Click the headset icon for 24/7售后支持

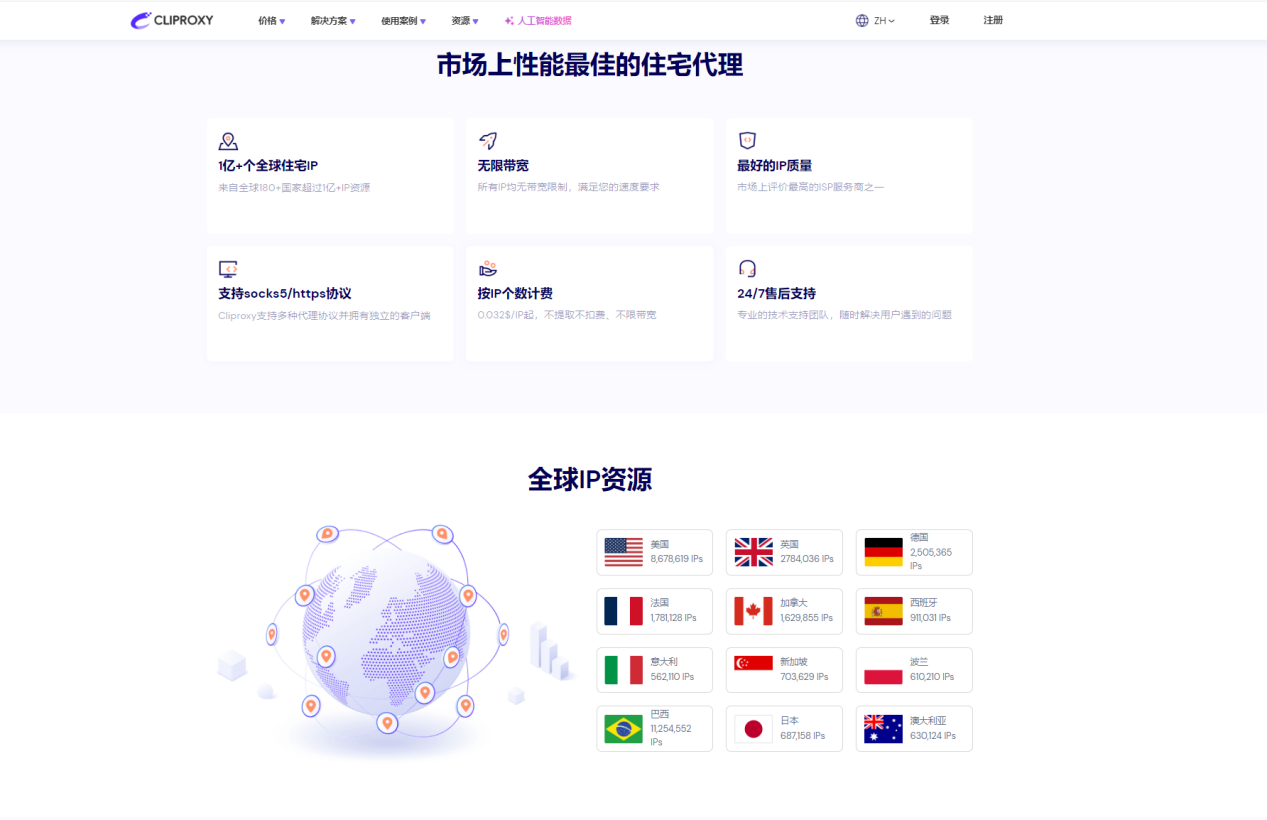click(x=746, y=269)
